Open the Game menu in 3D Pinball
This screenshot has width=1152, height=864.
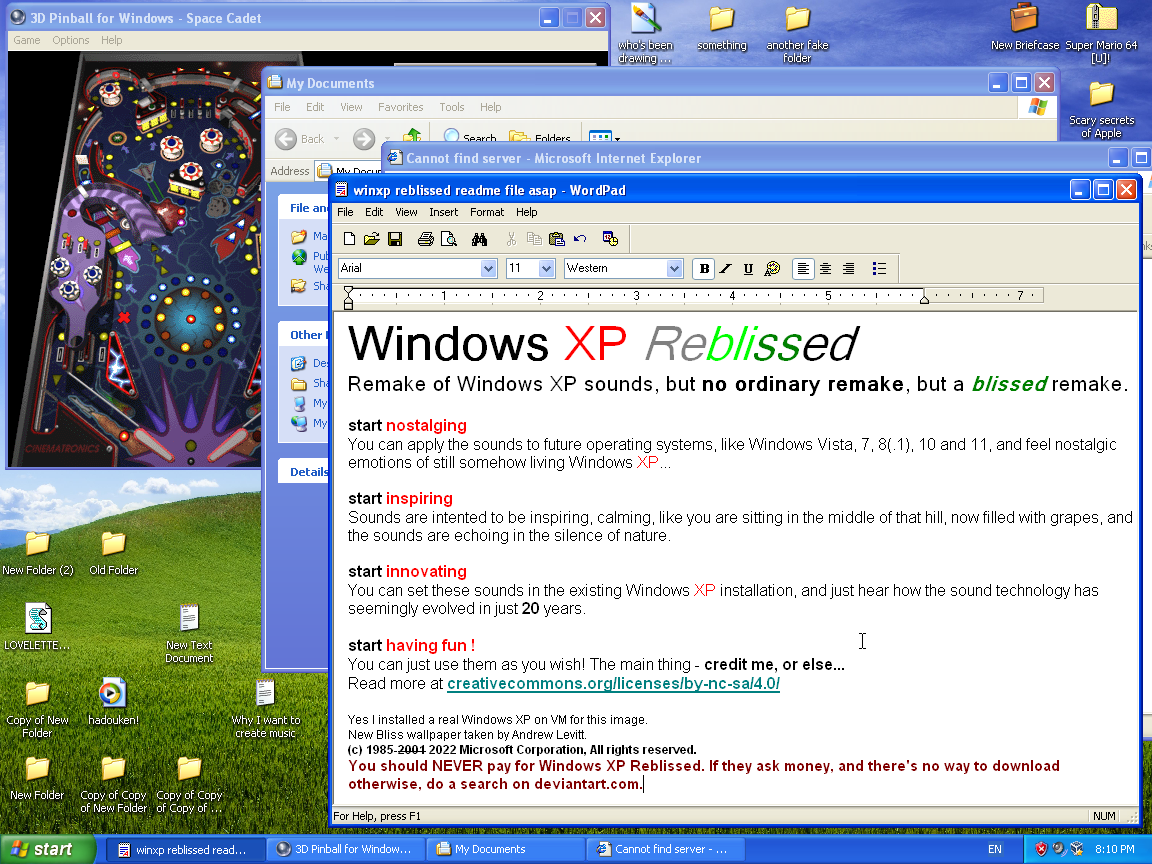(x=26, y=40)
